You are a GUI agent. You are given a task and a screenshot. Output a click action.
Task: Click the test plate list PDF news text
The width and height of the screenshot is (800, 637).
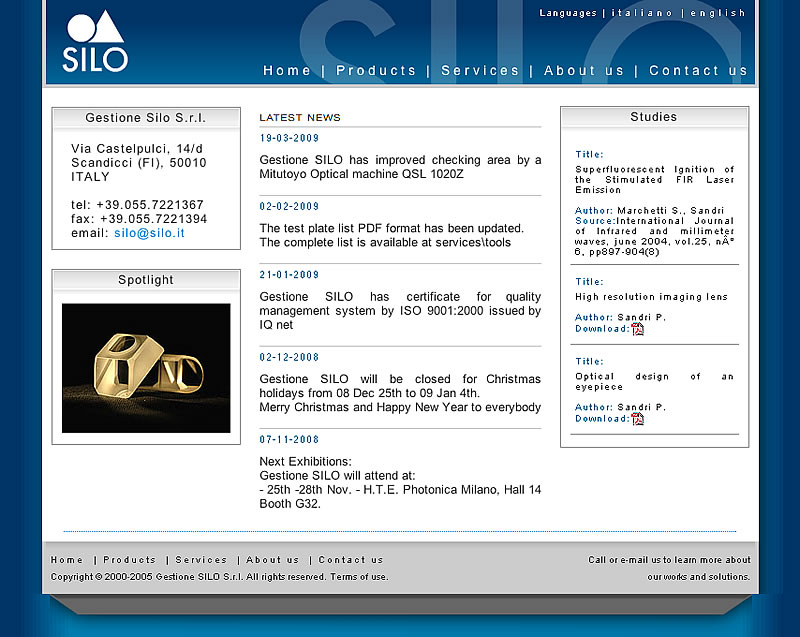[x=391, y=235]
